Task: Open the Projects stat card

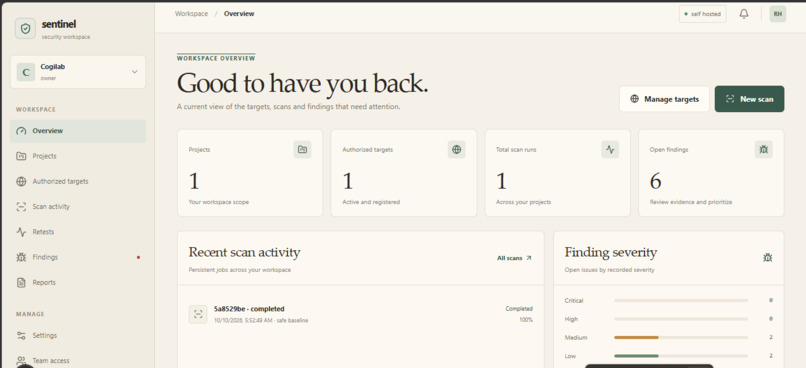Action: coord(250,173)
